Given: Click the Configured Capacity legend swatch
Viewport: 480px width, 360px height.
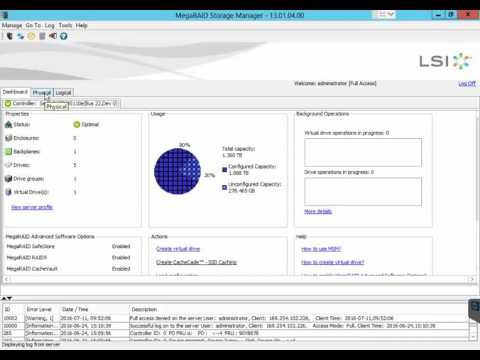Looking at the screenshot, I should [225, 170].
